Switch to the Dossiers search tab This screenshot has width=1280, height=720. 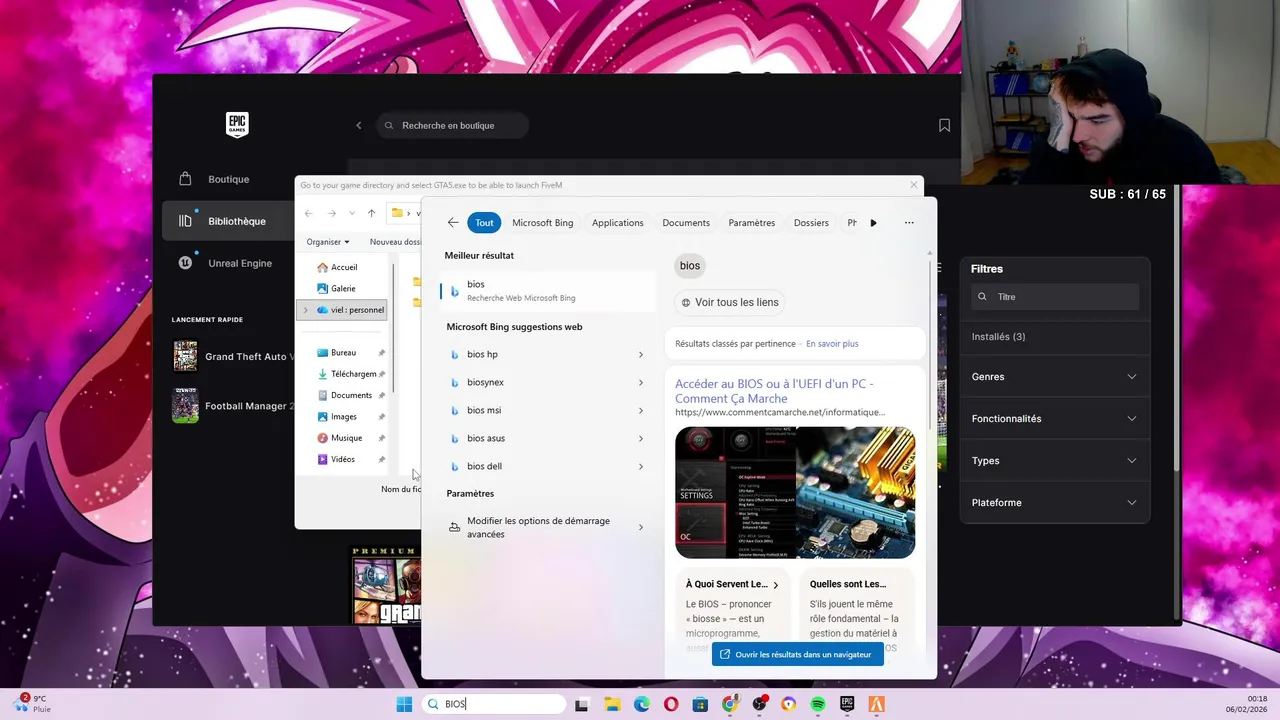point(811,223)
